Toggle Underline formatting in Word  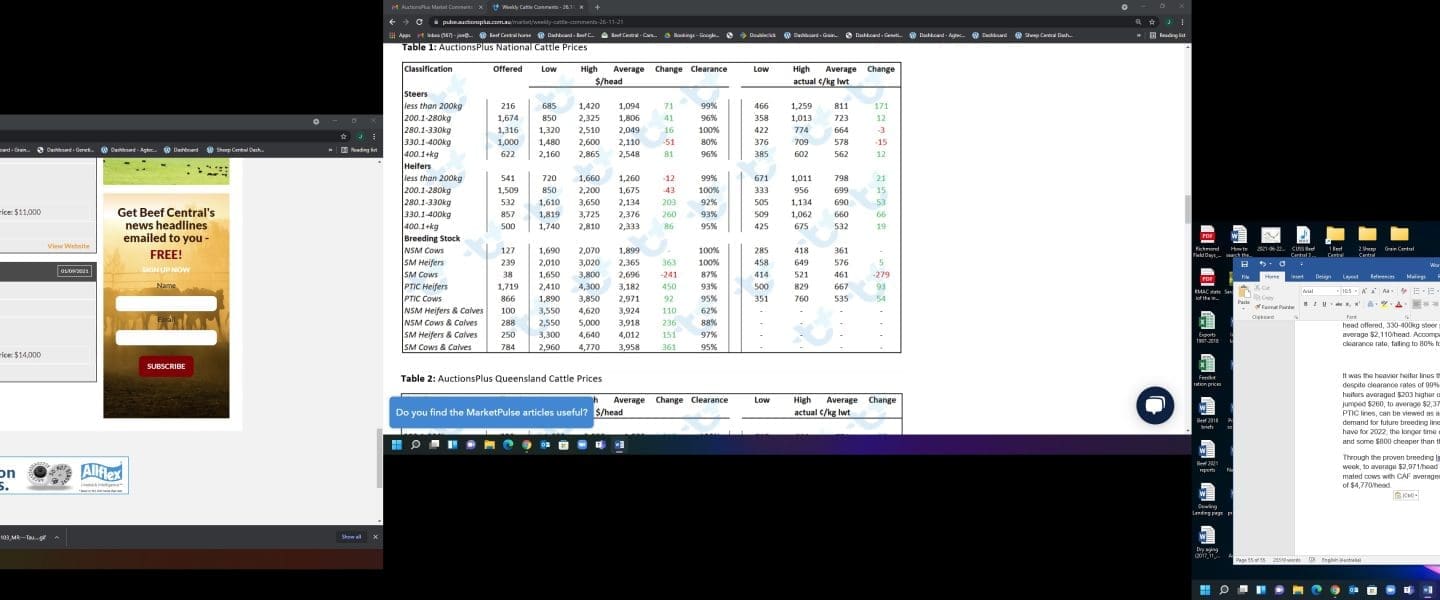click(1326, 304)
